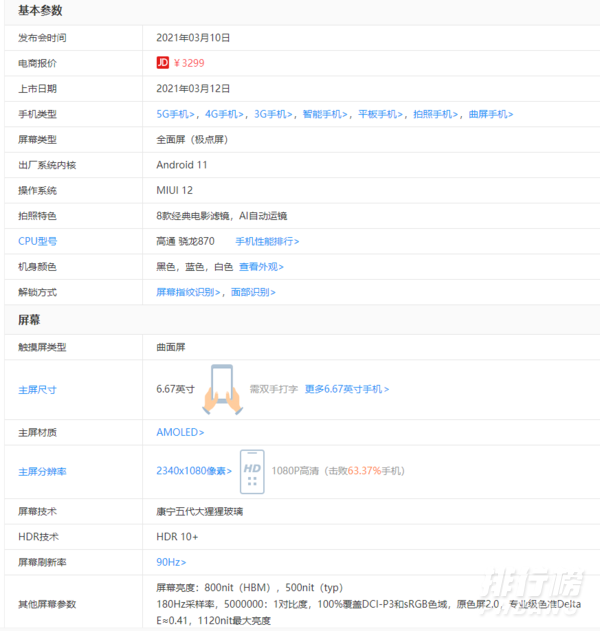Screen dimensions: 600x631
Task: Click the HDR 10+ value
Action: click(x=177, y=537)
